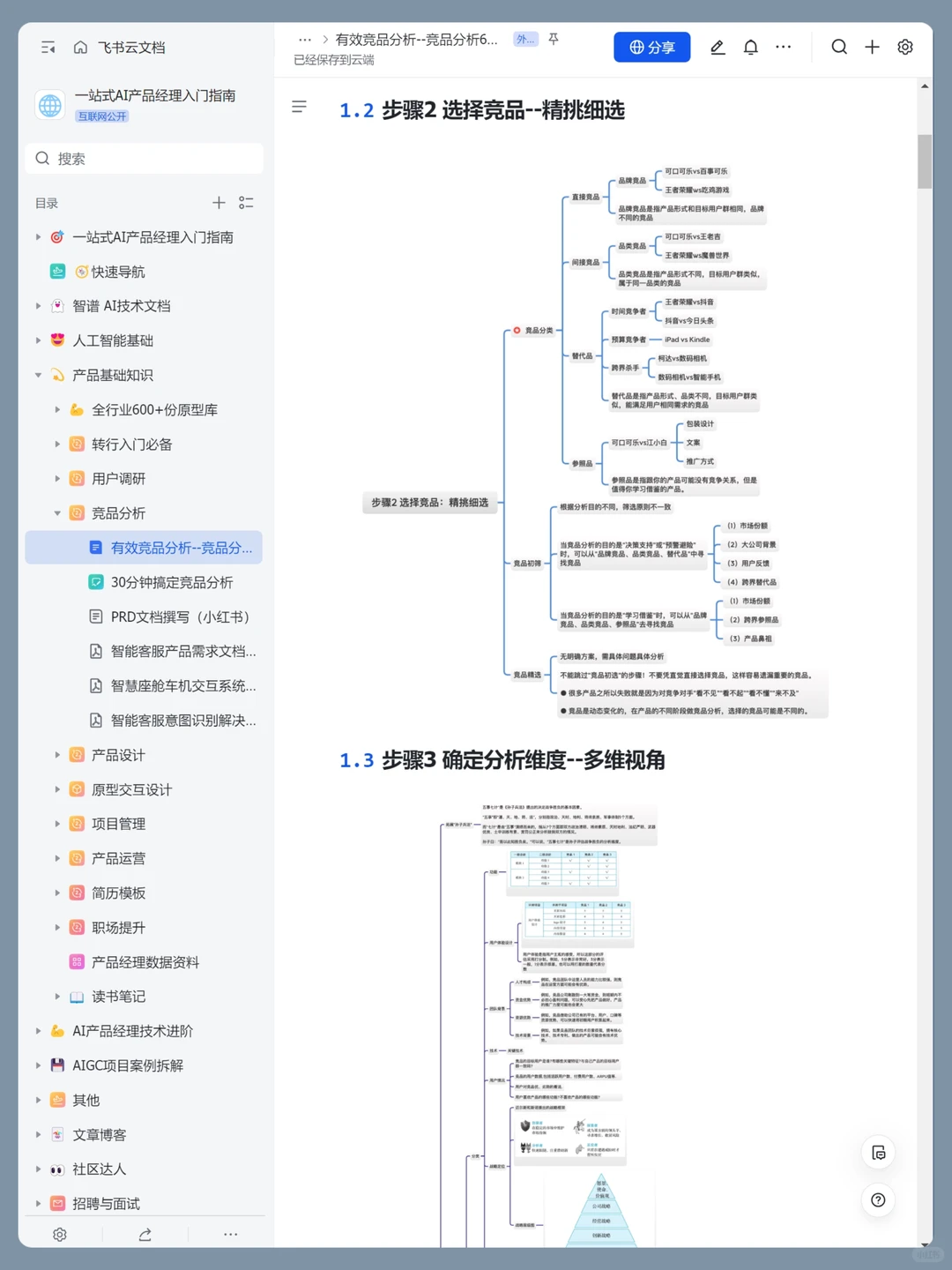Expand the AIGC项目案例拆解 section
952x1270 pixels.
(37, 1065)
